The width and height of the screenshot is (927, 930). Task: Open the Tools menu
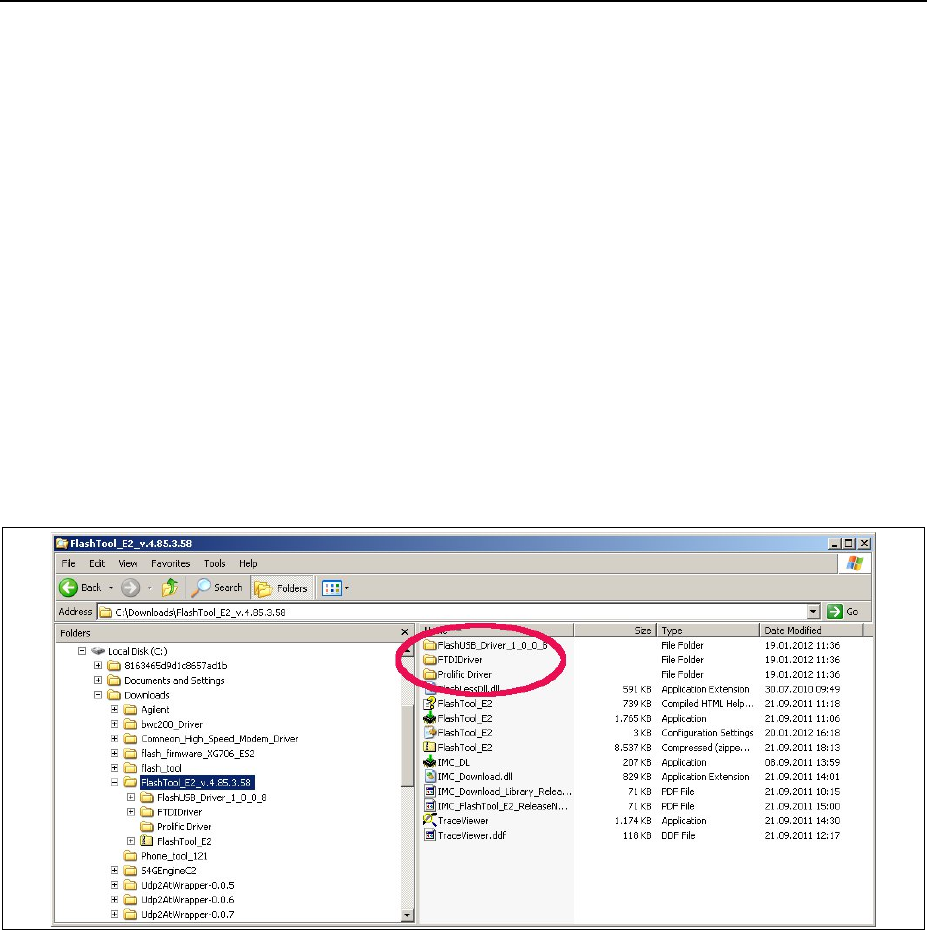(214, 563)
